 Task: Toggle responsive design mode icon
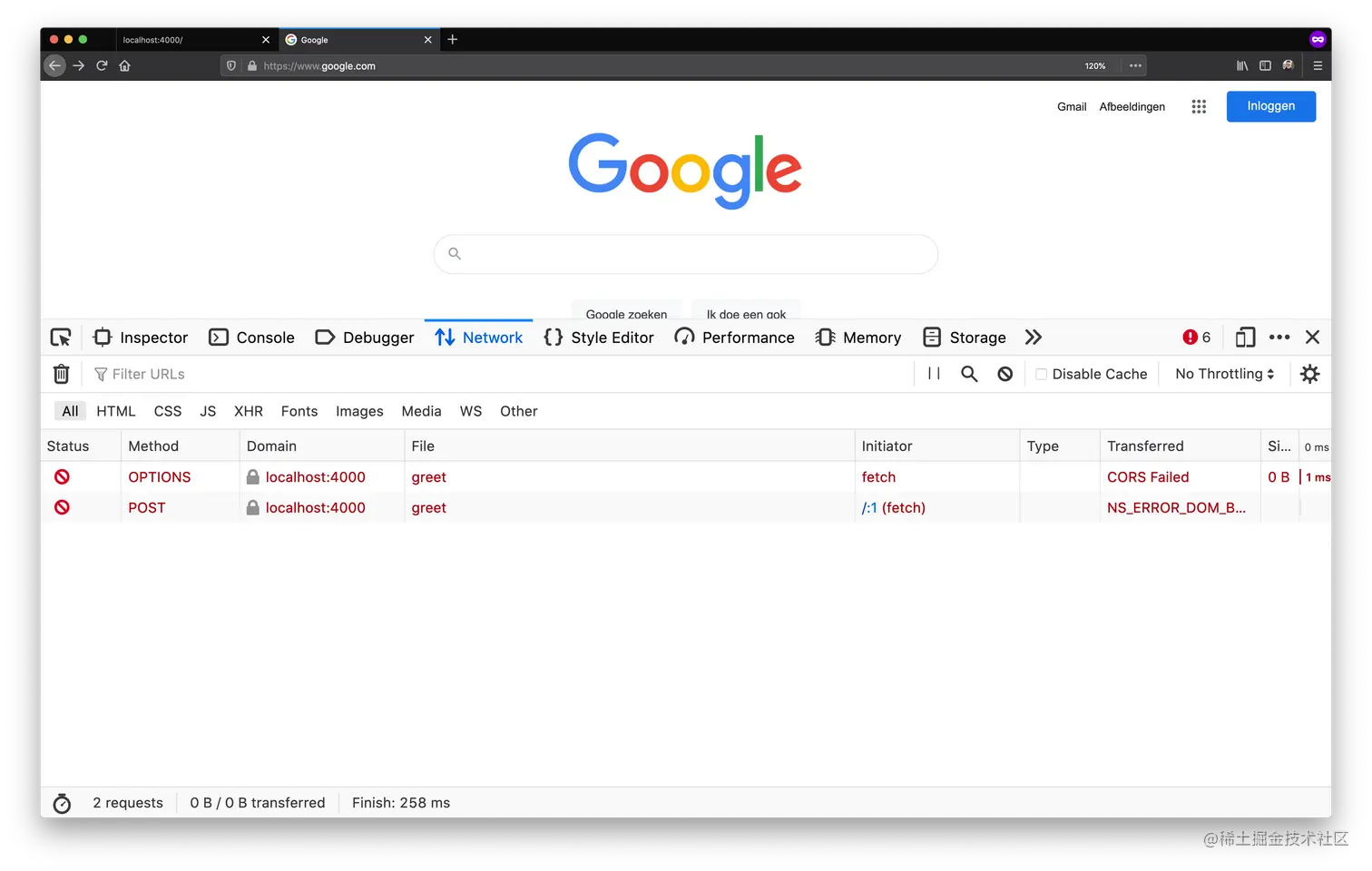pyautogui.click(x=1245, y=338)
